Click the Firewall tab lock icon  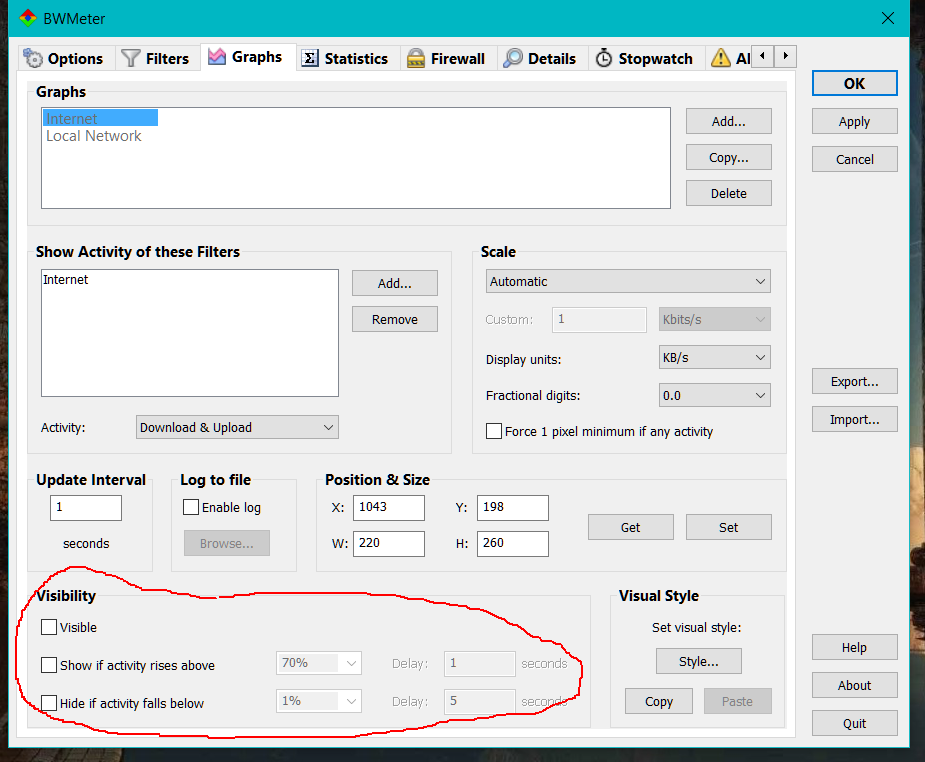click(416, 58)
